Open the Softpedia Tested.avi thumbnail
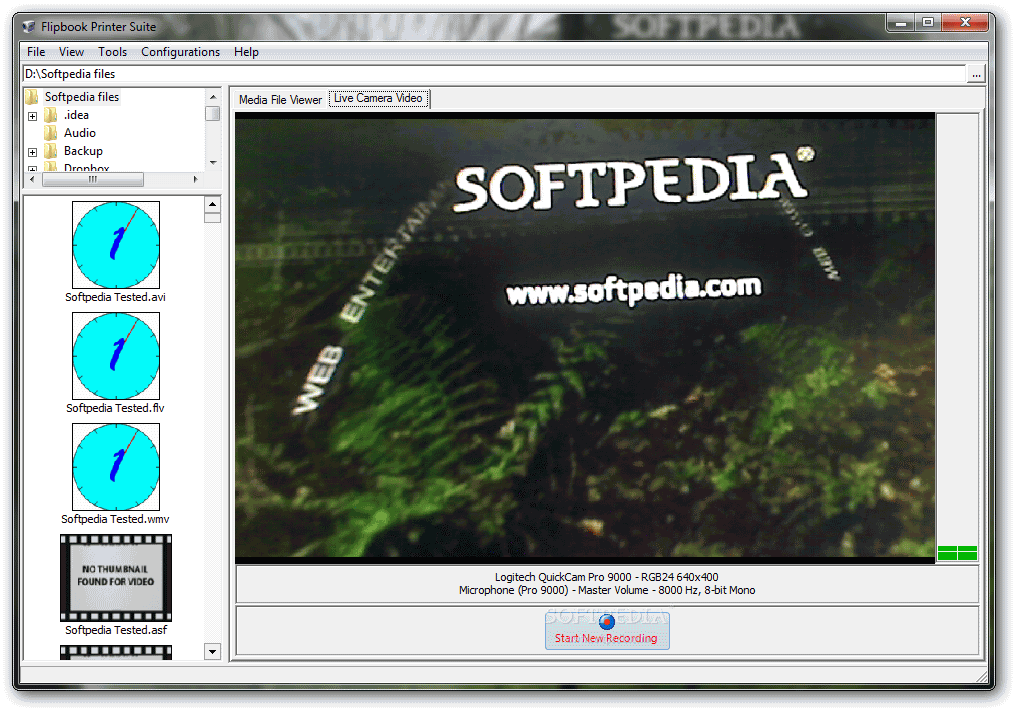Viewport: 1016px width, 711px height. pos(116,245)
